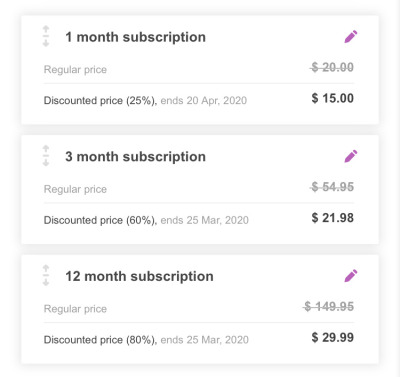Move 12 month subscription up with arrow
The height and width of the screenshot is (377, 400).
[46, 268]
